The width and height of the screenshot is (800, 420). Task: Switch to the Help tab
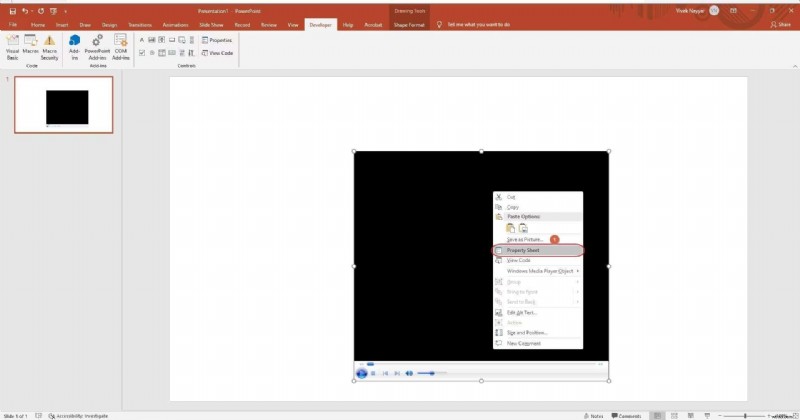(347, 24)
